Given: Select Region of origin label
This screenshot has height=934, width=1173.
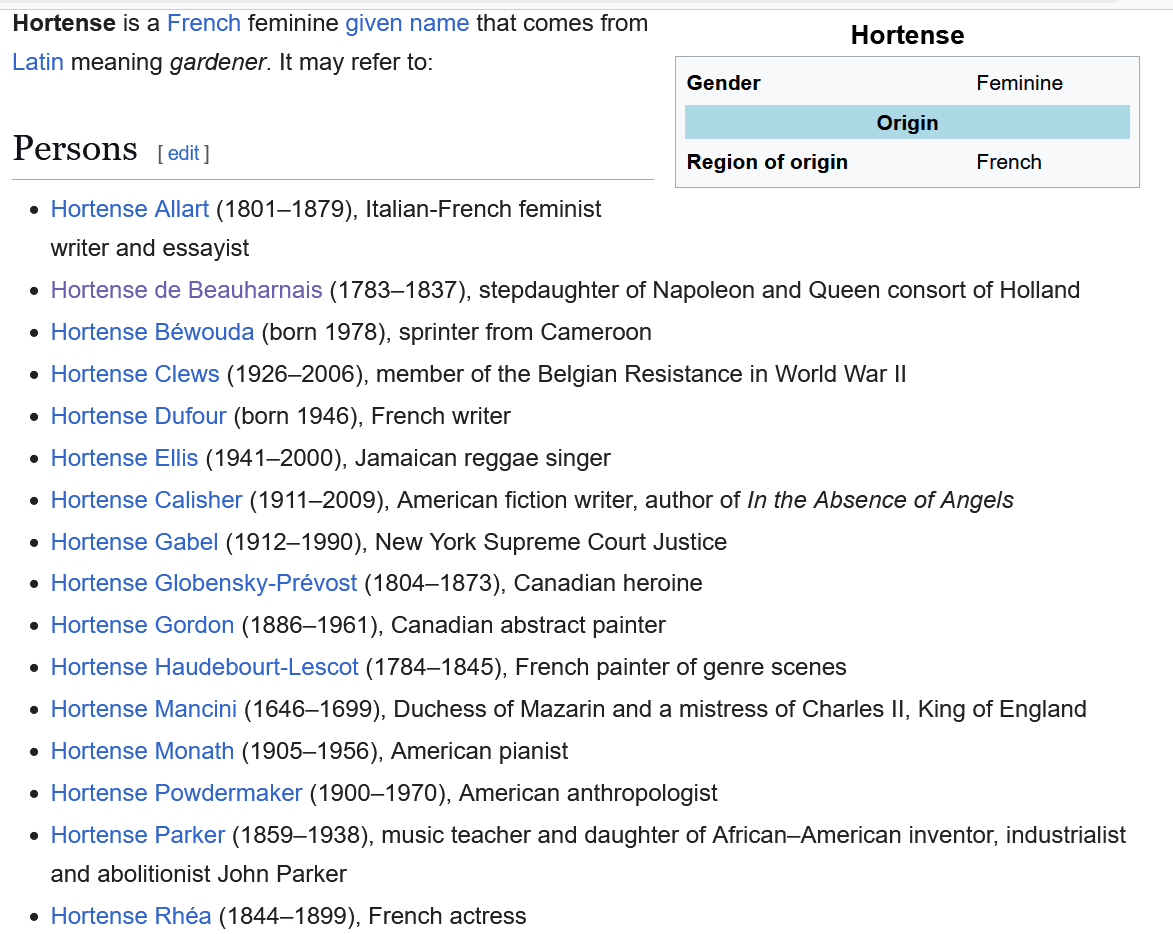Looking at the screenshot, I should 768,162.
